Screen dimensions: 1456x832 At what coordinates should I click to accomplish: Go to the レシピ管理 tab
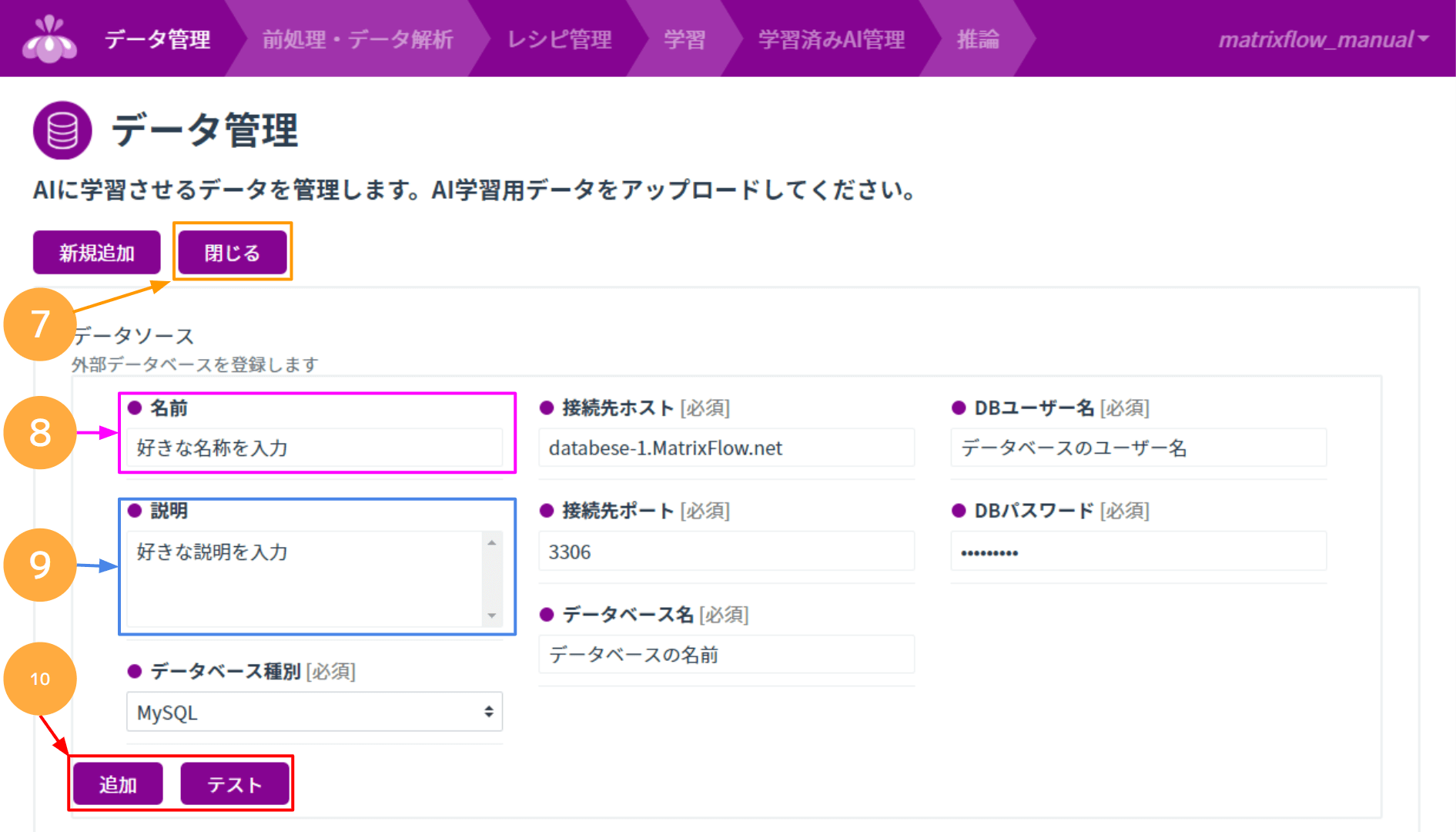coord(560,39)
